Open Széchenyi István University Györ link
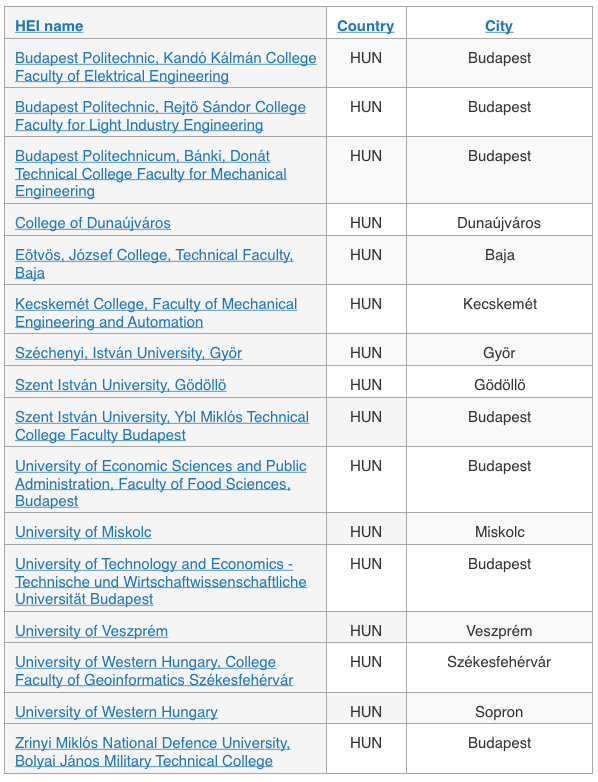Viewport: 598px width, 782px height. point(128,353)
